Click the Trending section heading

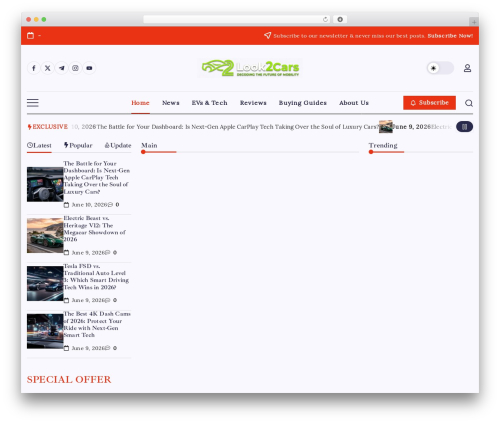pos(383,145)
